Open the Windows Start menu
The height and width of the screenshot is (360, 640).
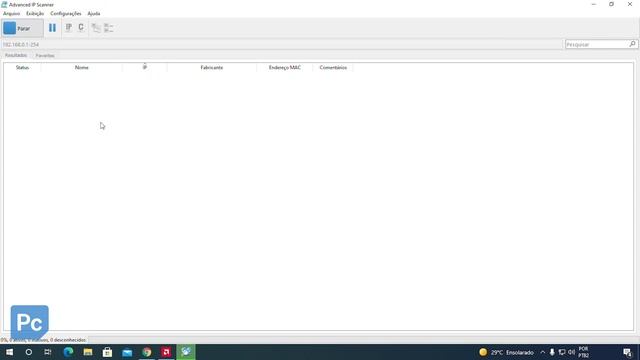pos(9,352)
